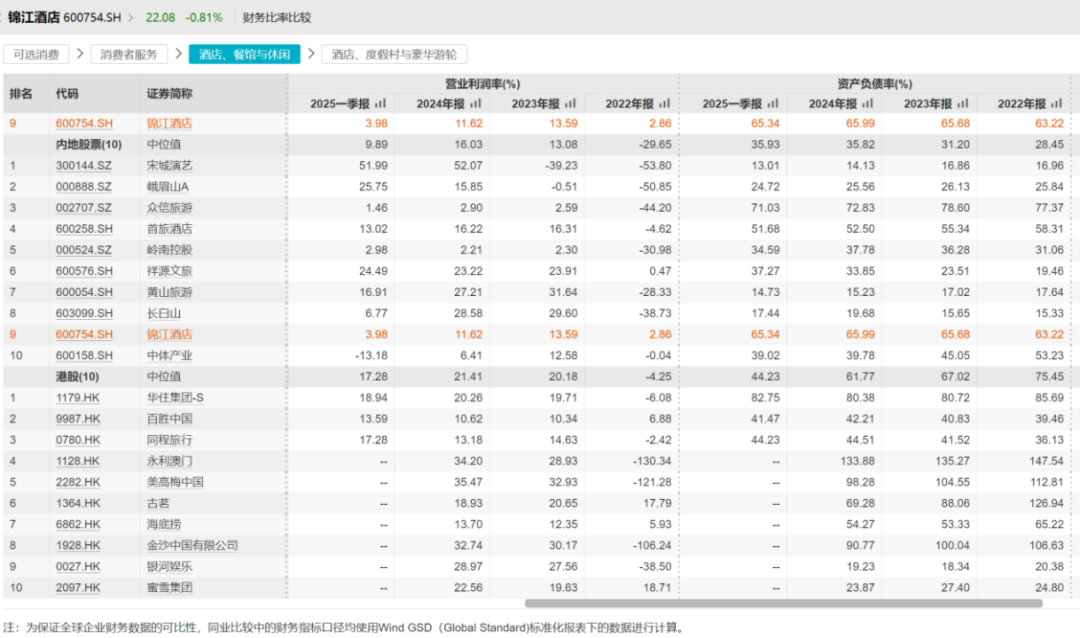This screenshot has height=638, width=1080.
Task: Click chart icon next to 营业利润率 2023年报
Action: [570, 104]
